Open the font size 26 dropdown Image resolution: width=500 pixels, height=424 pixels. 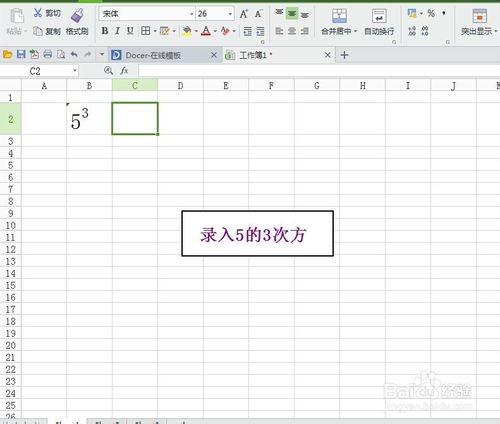tap(230, 14)
